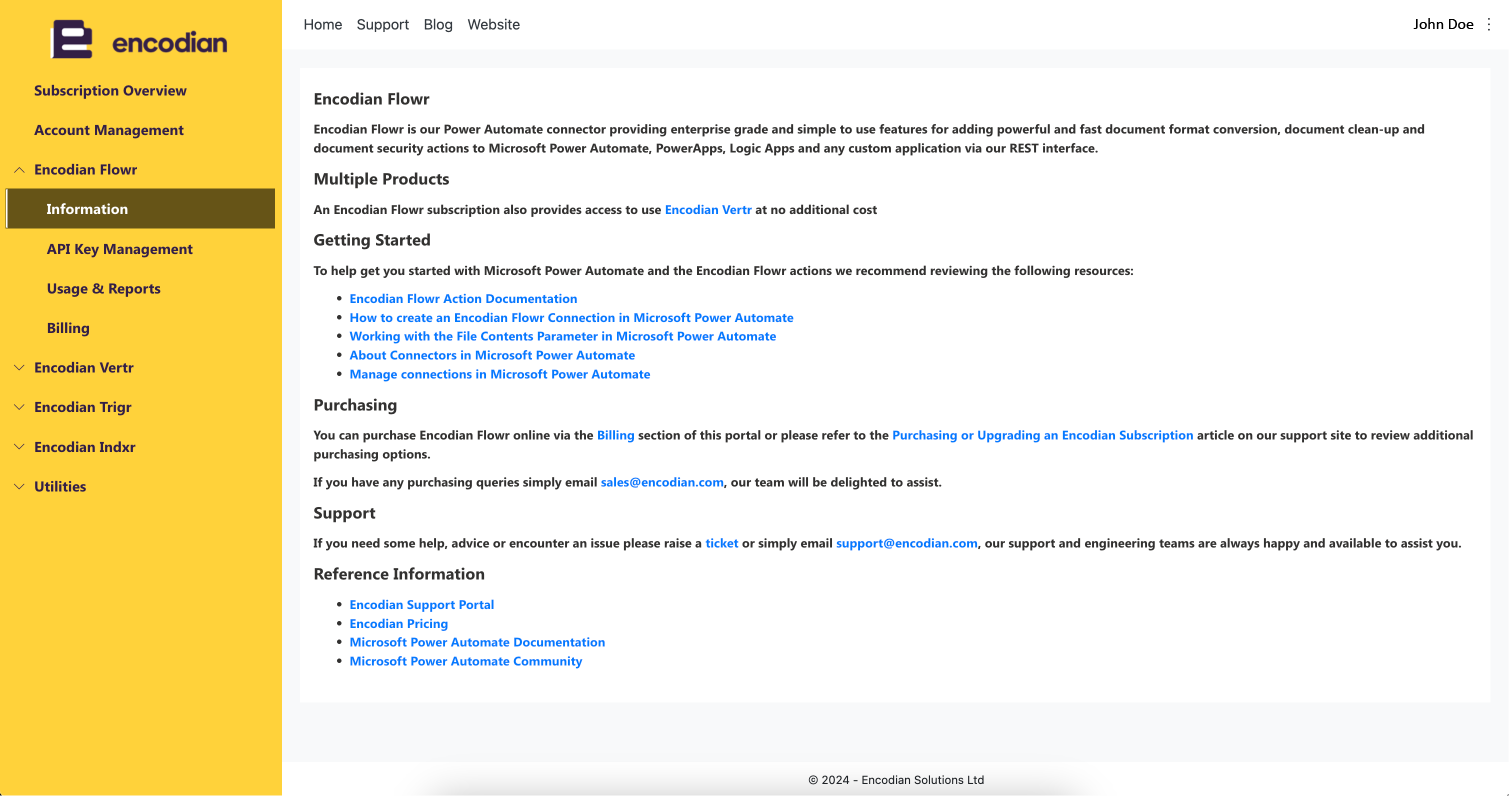
Task: Click the John Doe user name
Action: click(x=1442, y=25)
